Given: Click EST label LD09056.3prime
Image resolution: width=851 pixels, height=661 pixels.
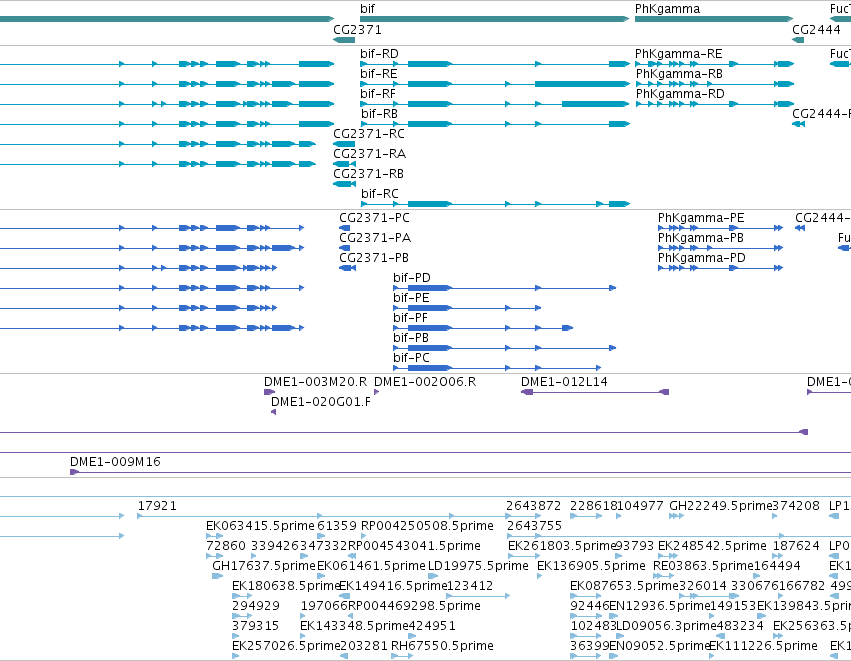Looking at the screenshot, I should point(666,626).
